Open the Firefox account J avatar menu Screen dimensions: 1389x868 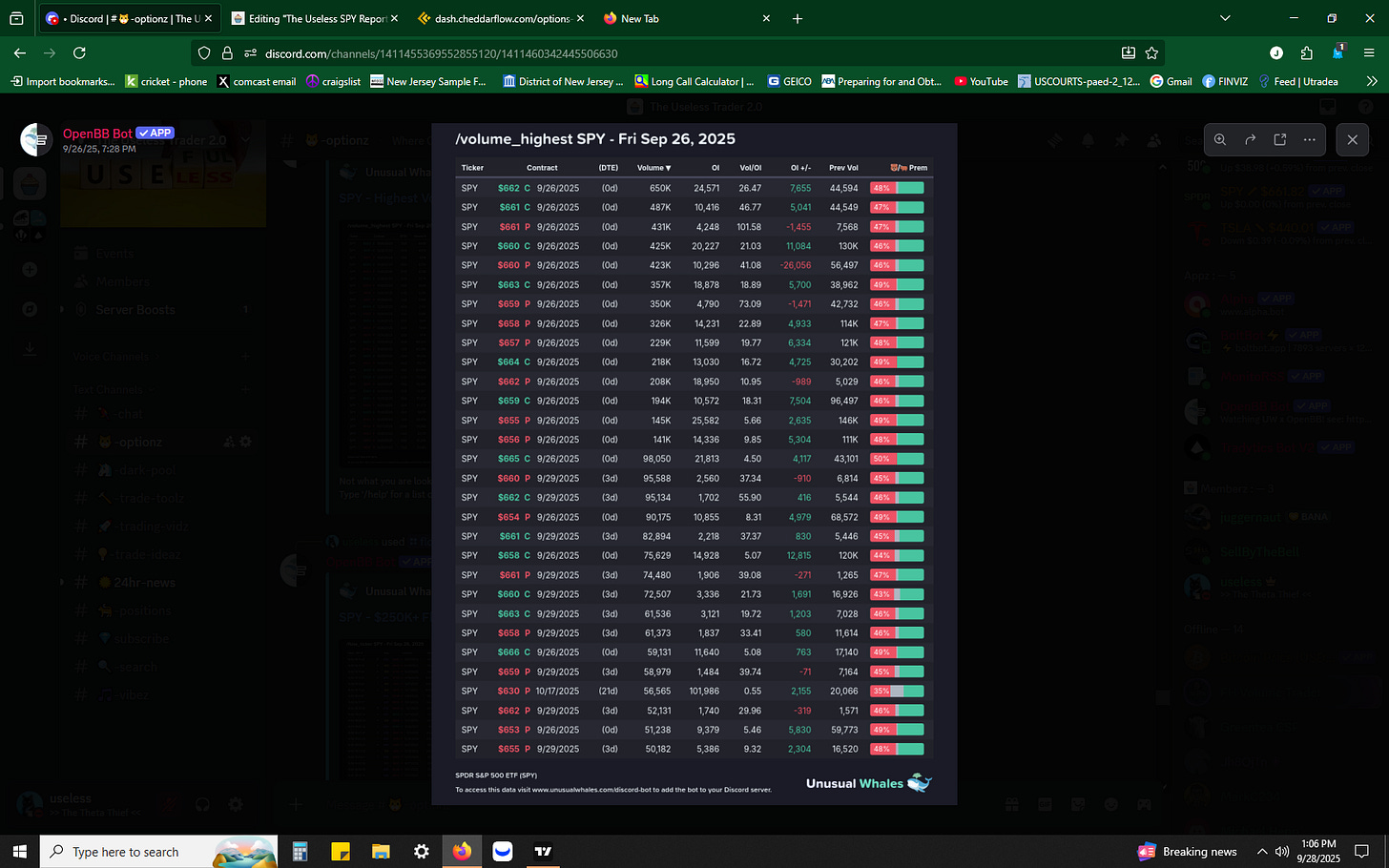click(x=1276, y=53)
